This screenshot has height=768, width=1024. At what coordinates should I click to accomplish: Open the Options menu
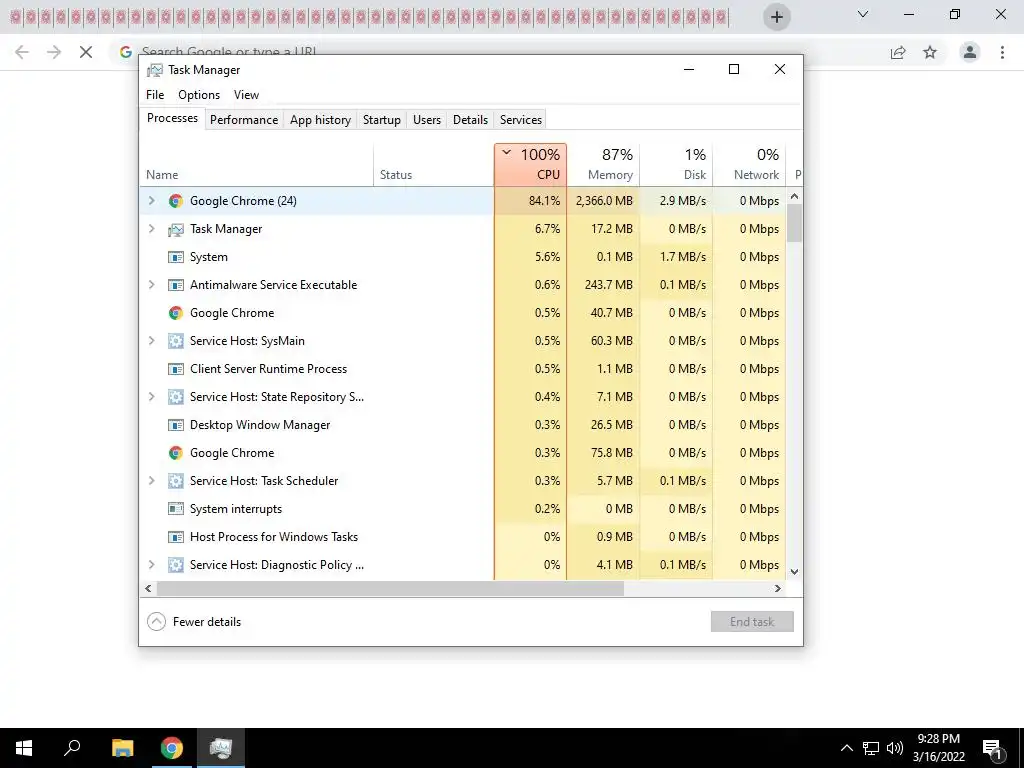199,95
